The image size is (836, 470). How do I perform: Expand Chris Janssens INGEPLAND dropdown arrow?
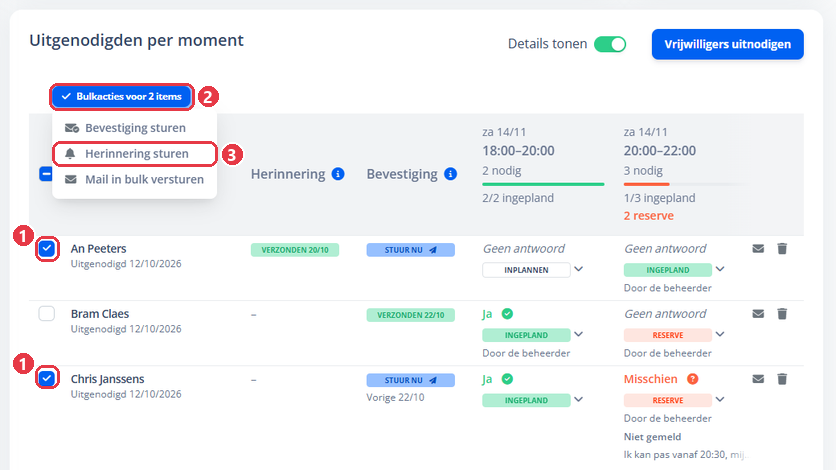click(x=578, y=399)
